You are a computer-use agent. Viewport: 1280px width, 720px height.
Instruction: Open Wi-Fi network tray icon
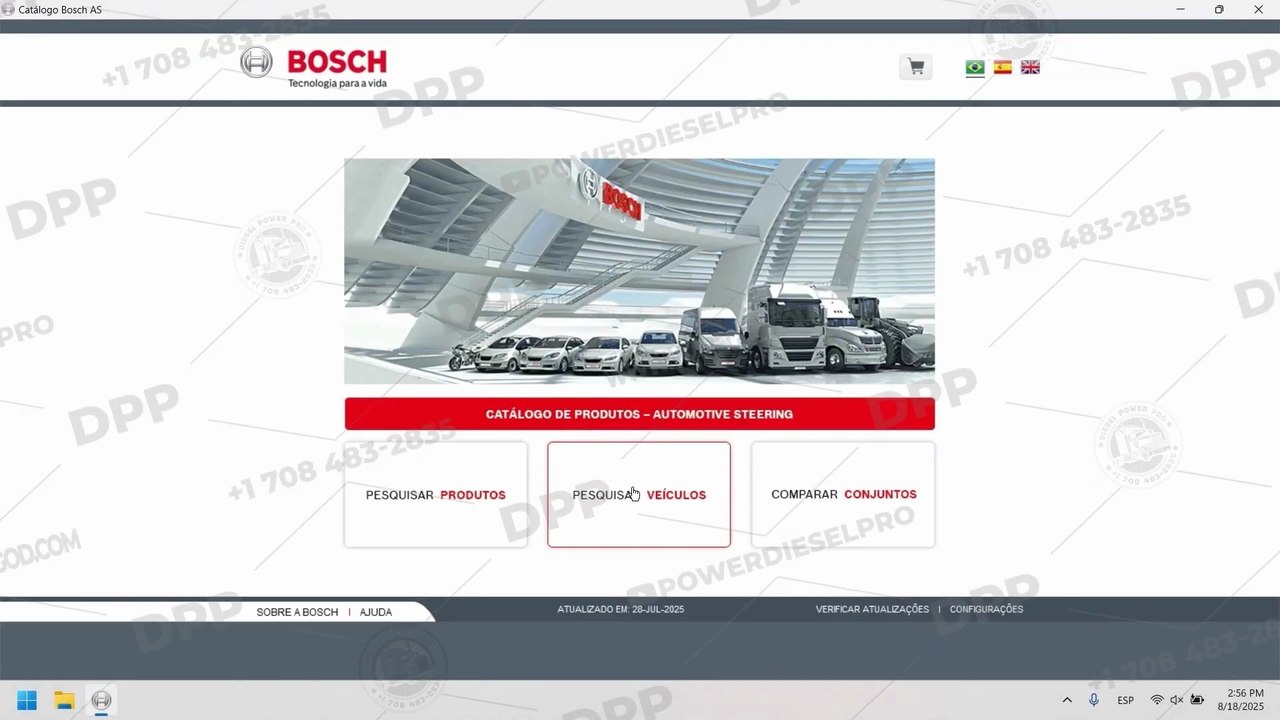coord(1157,700)
